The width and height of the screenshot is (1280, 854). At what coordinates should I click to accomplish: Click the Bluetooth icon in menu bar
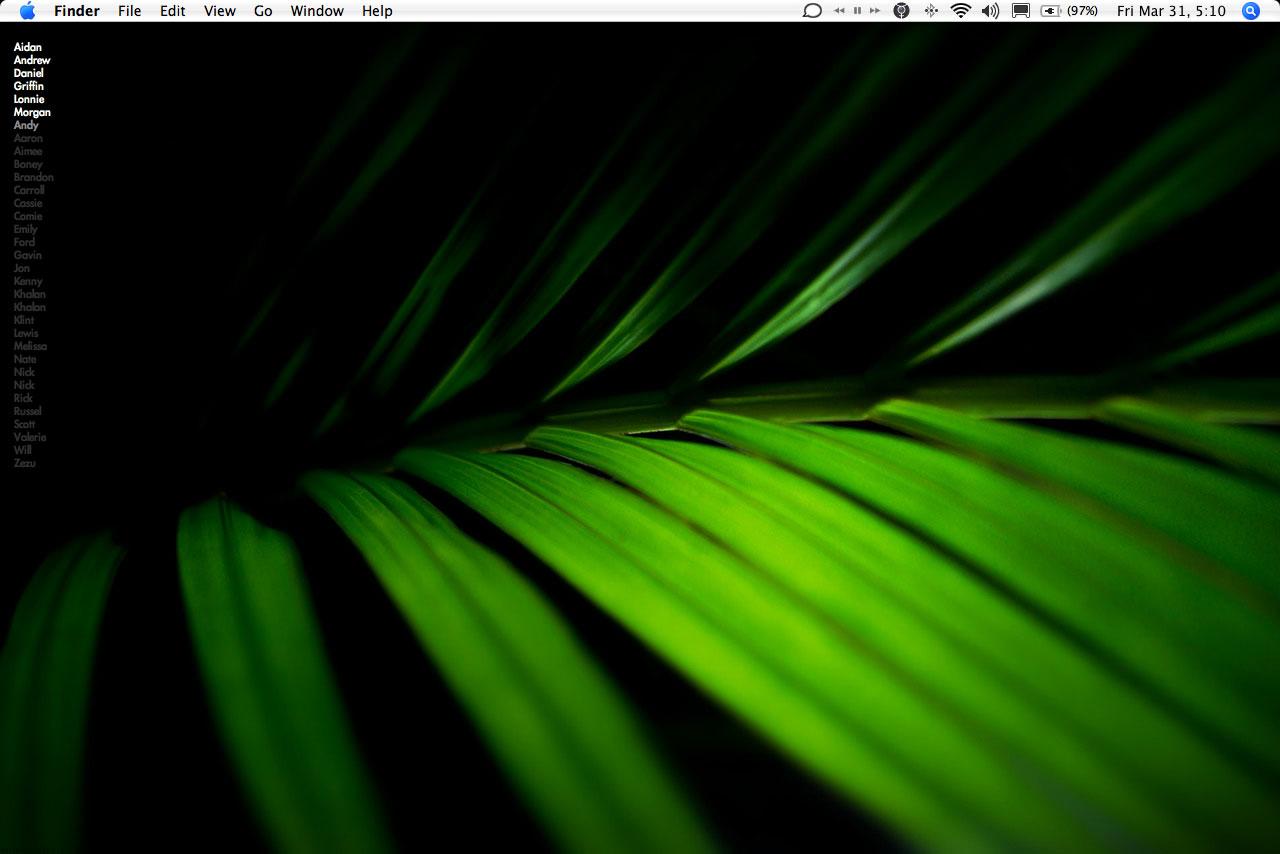pyautogui.click(x=931, y=11)
